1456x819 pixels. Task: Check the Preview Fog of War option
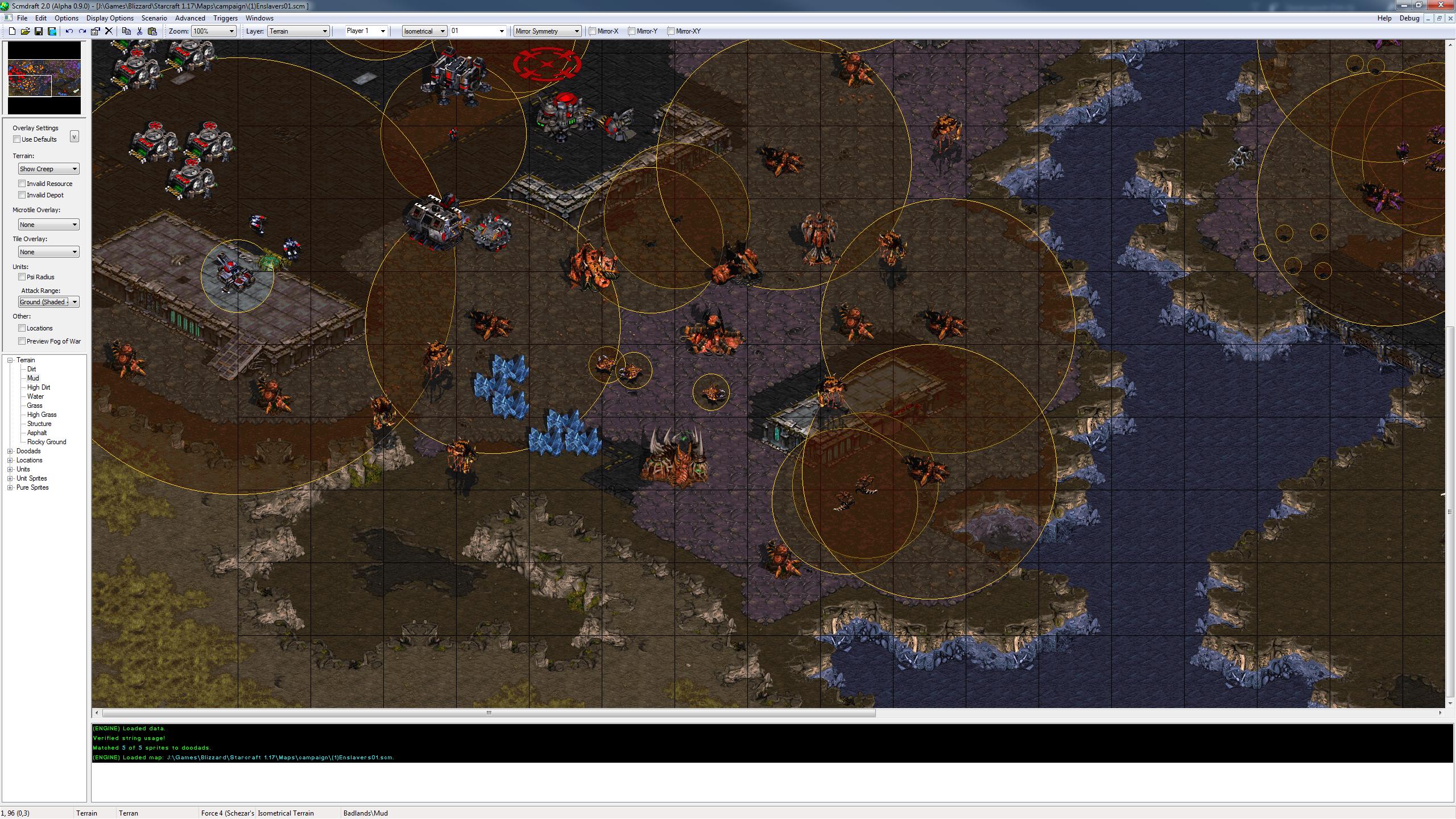coord(22,341)
